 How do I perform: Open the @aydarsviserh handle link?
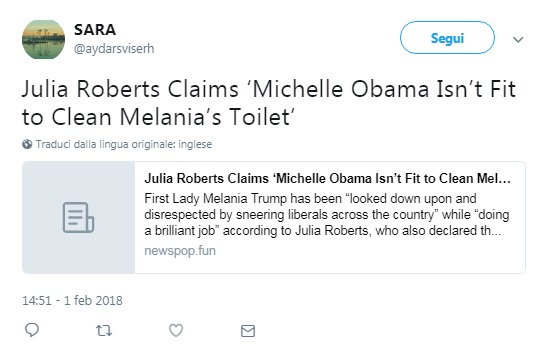[114, 48]
